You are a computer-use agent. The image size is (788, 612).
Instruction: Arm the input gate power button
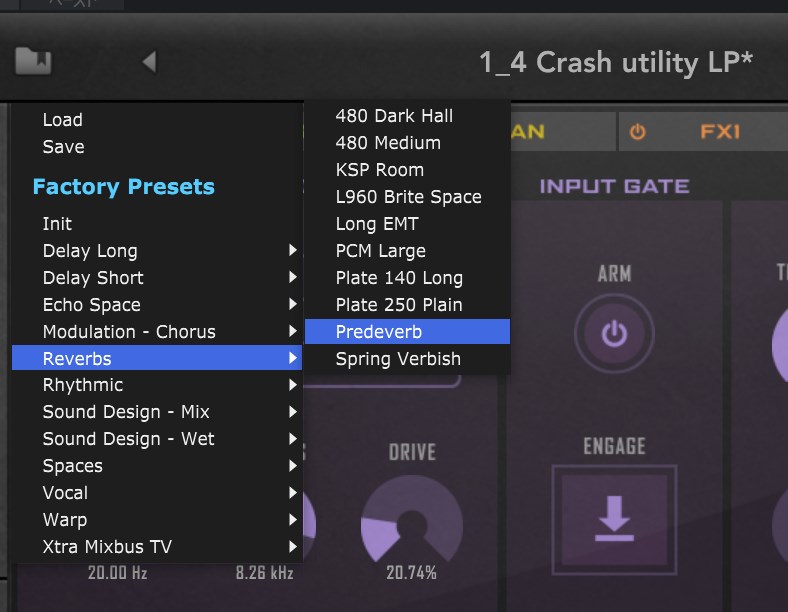click(x=614, y=333)
